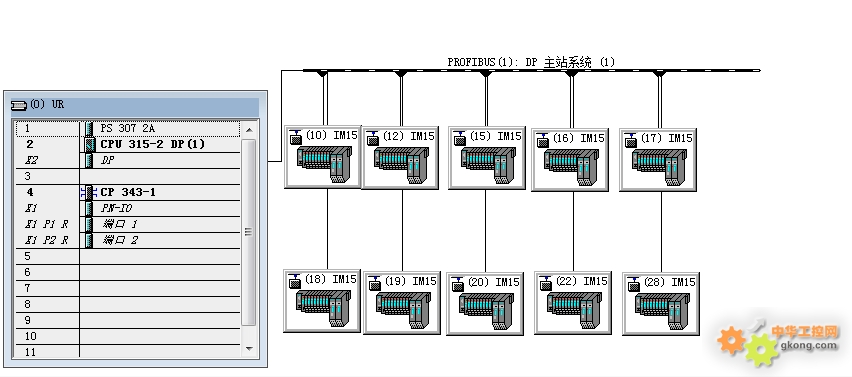The image size is (852, 377).
Task: Select the station (10) IM15 device icon
Action: pyautogui.click(x=323, y=157)
